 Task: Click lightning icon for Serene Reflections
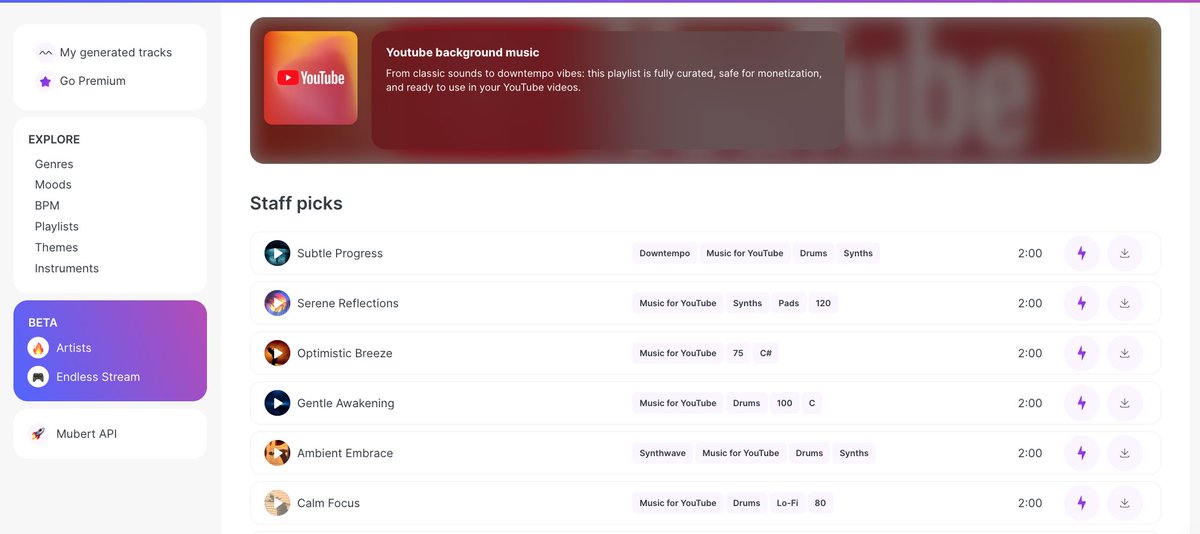click(x=1081, y=303)
